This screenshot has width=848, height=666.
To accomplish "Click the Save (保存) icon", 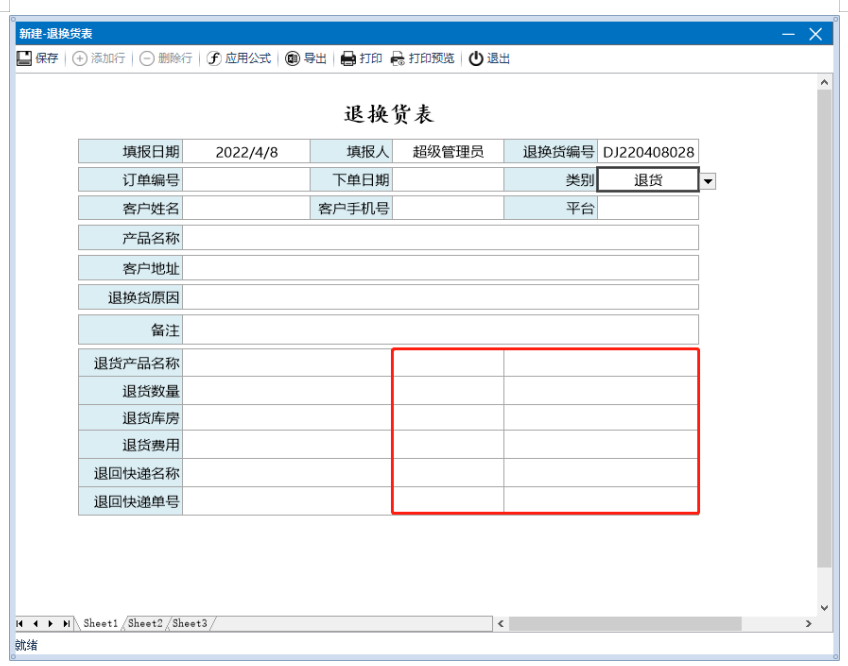I will (x=25, y=59).
